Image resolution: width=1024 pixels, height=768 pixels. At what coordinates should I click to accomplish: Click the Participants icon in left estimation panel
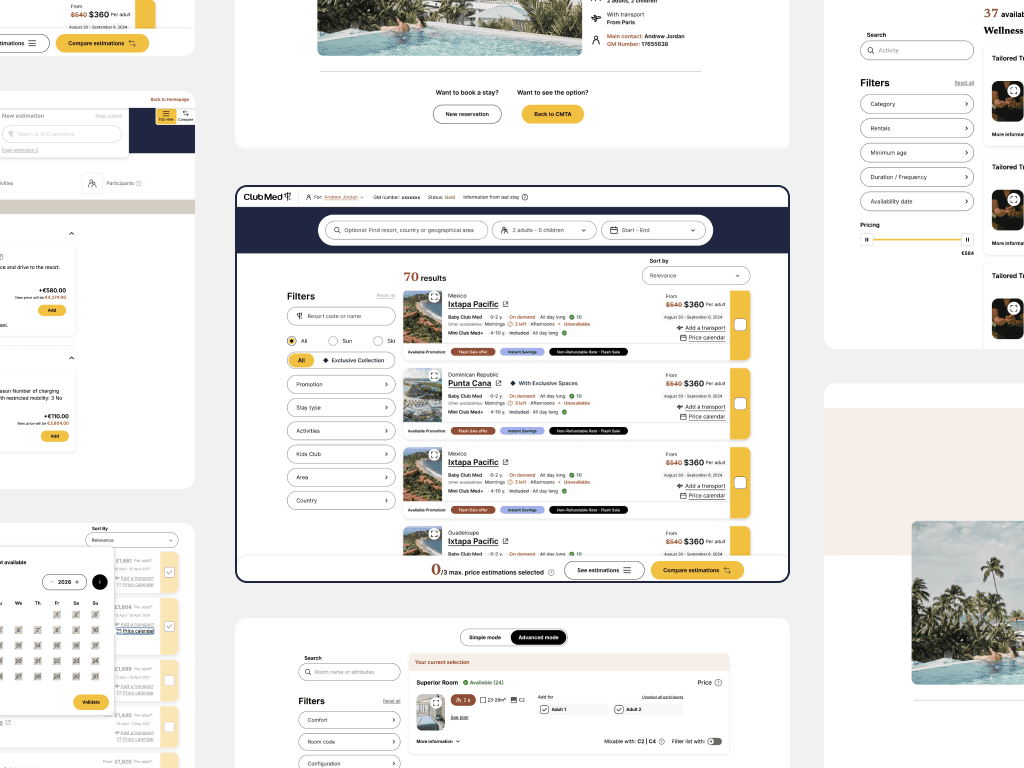tap(92, 184)
